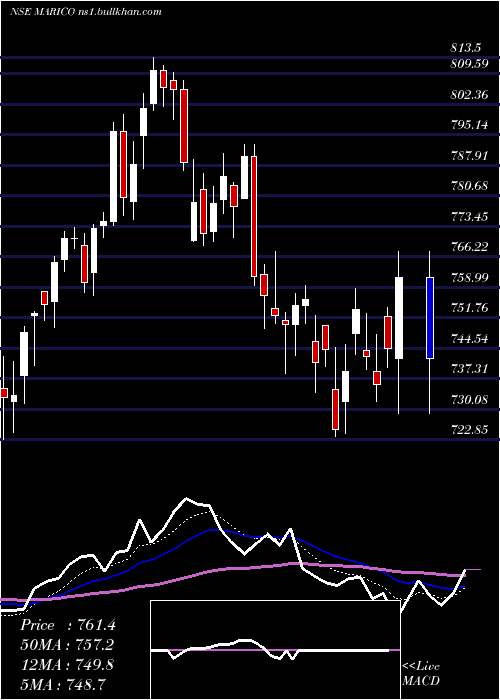Click the 795.14 price level label

point(469,125)
